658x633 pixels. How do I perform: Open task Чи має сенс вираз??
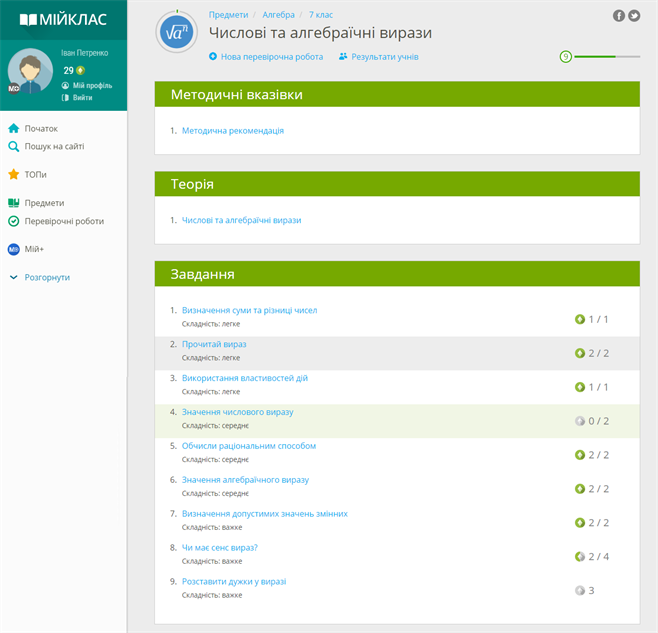[219, 548]
